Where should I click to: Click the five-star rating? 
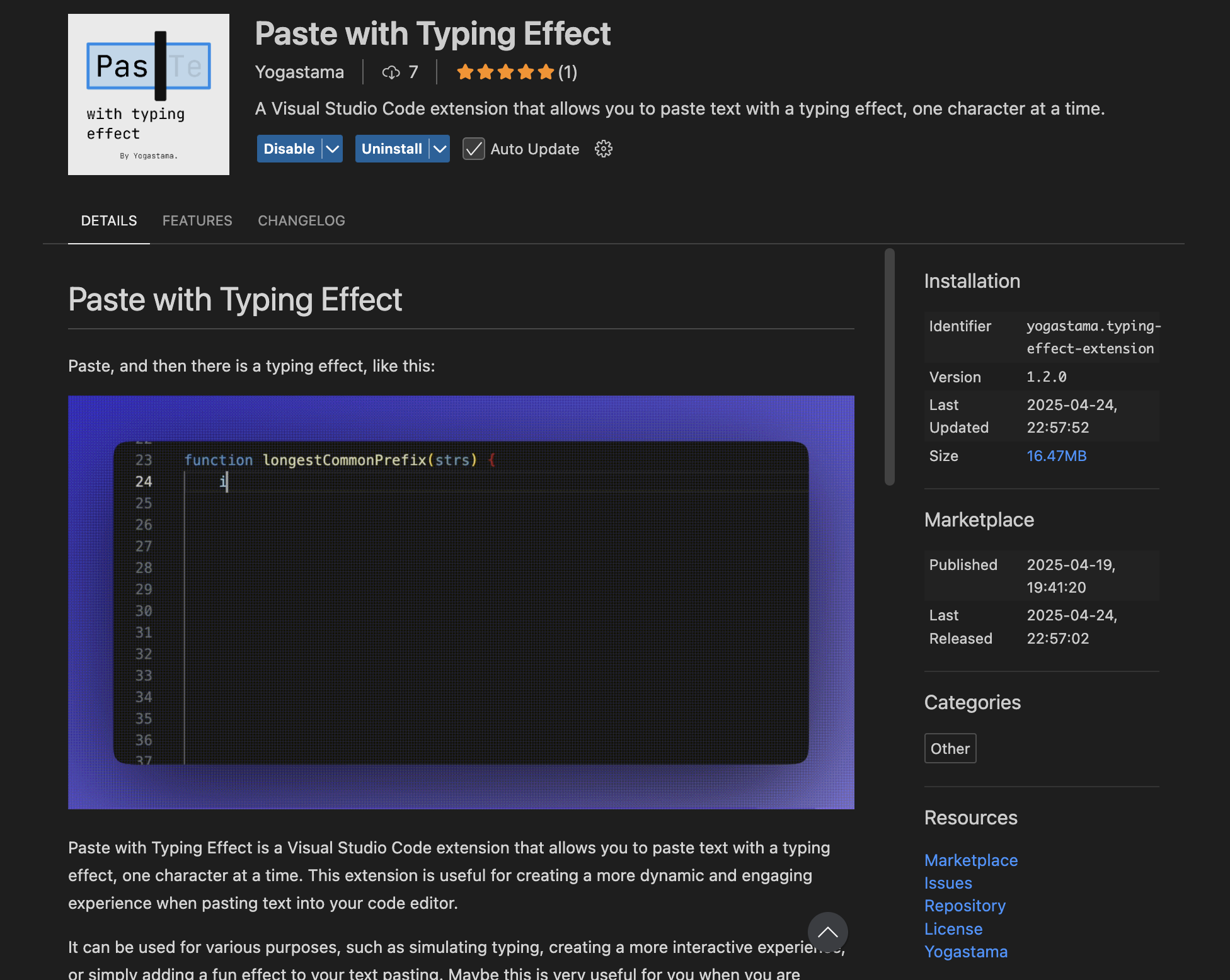(505, 72)
